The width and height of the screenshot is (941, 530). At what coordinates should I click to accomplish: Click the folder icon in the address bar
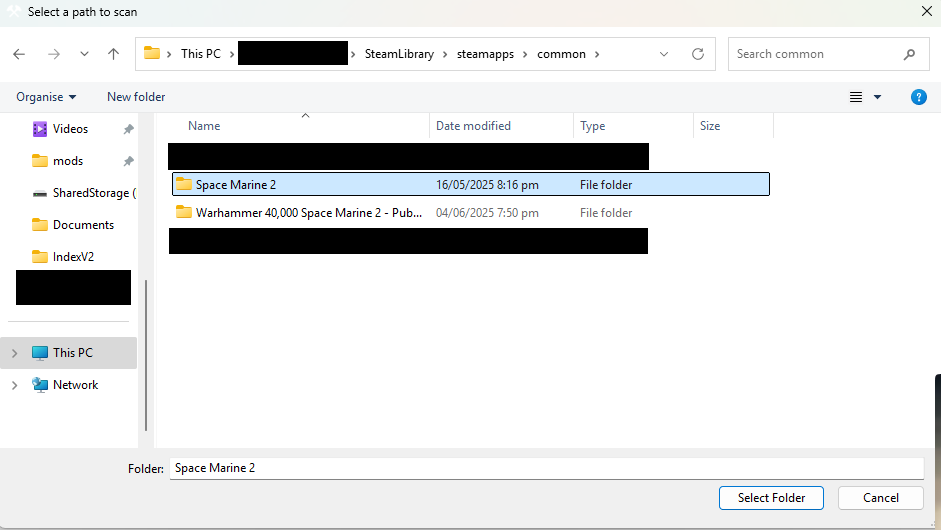point(152,53)
